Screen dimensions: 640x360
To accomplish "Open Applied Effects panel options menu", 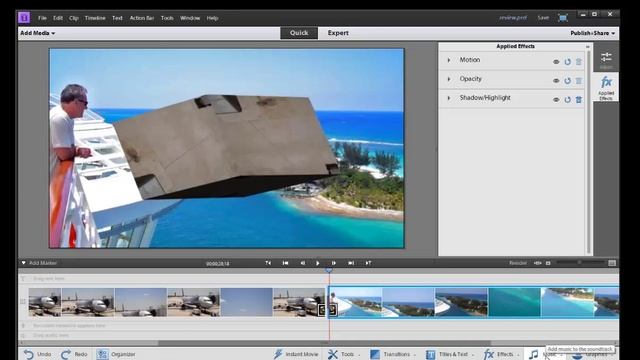I will pyautogui.click(x=588, y=47).
